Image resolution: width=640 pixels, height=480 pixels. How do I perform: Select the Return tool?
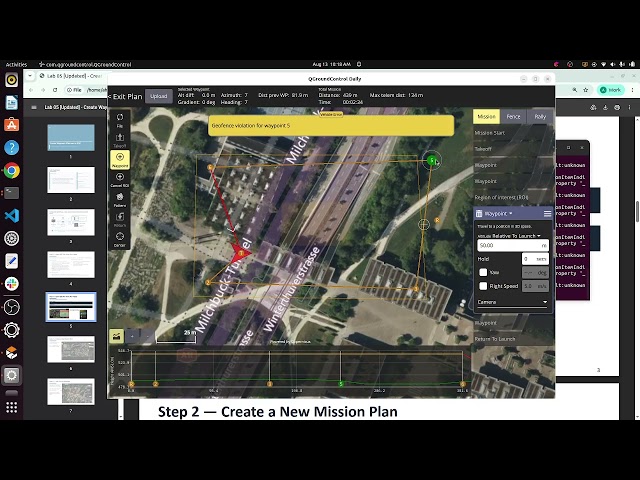[x=120, y=219]
